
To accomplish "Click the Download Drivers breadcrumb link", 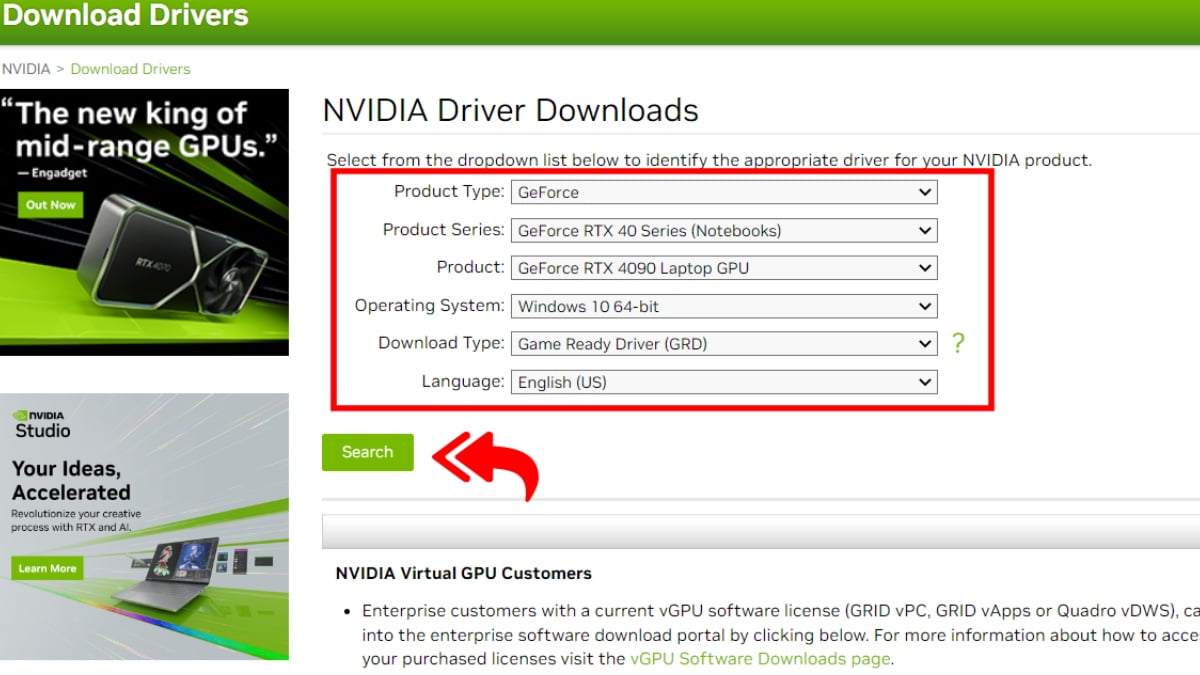I will [x=130, y=68].
